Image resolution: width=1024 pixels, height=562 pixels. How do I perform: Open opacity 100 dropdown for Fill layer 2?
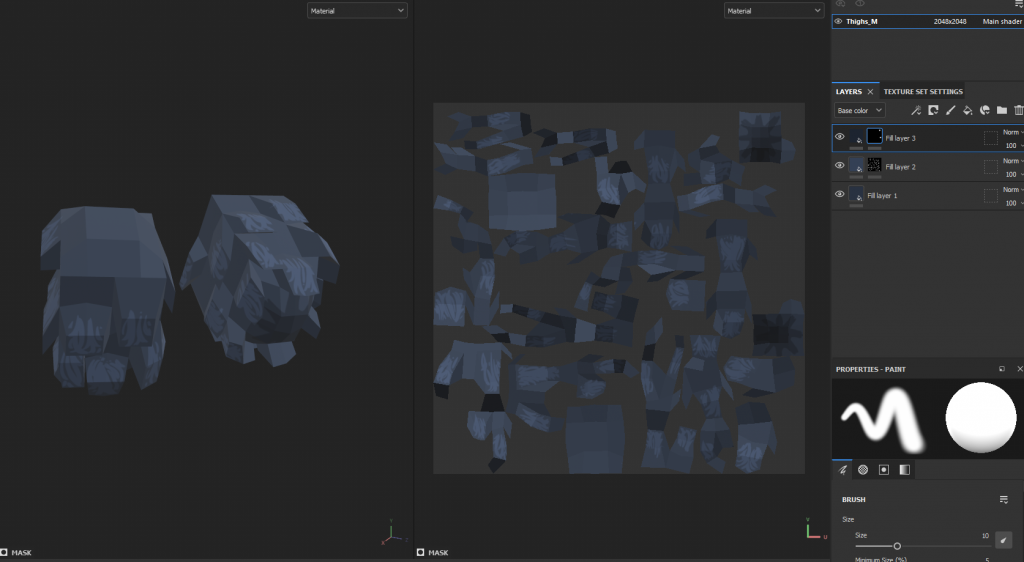point(1013,174)
